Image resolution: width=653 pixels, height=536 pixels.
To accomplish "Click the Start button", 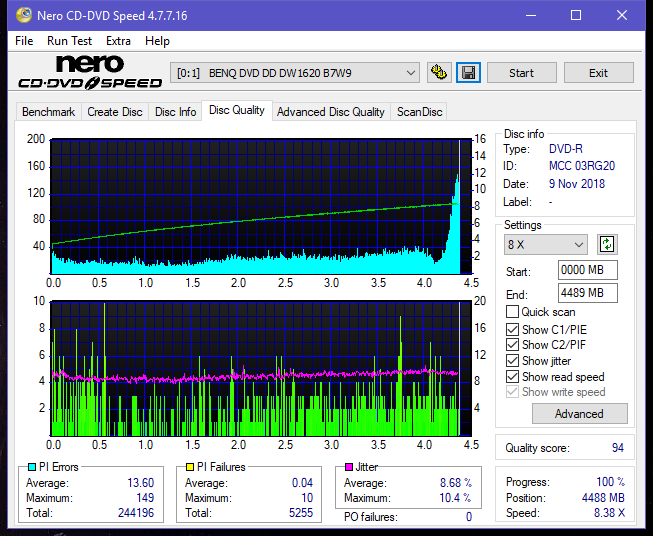I will 521,73.
